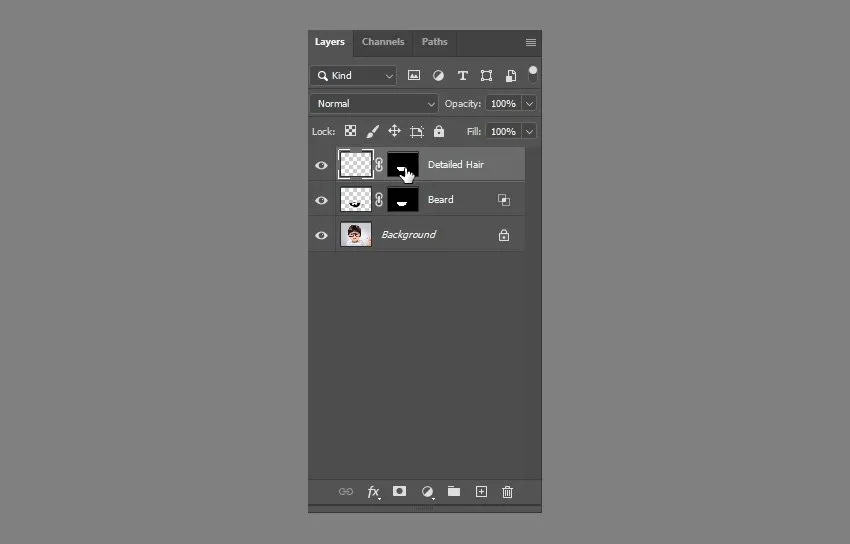
Task: Open the fx layer style menu
Action: [x=374, y=492]
